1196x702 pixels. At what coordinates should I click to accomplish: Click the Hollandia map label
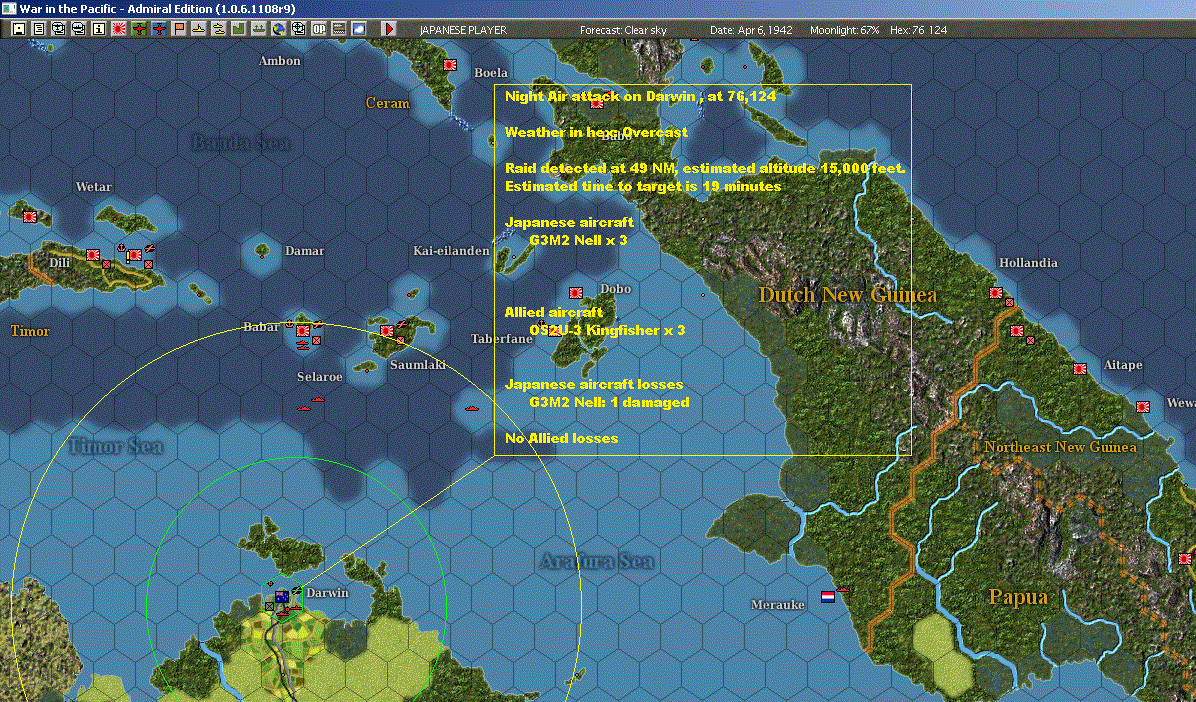(x=1028, y=263)
